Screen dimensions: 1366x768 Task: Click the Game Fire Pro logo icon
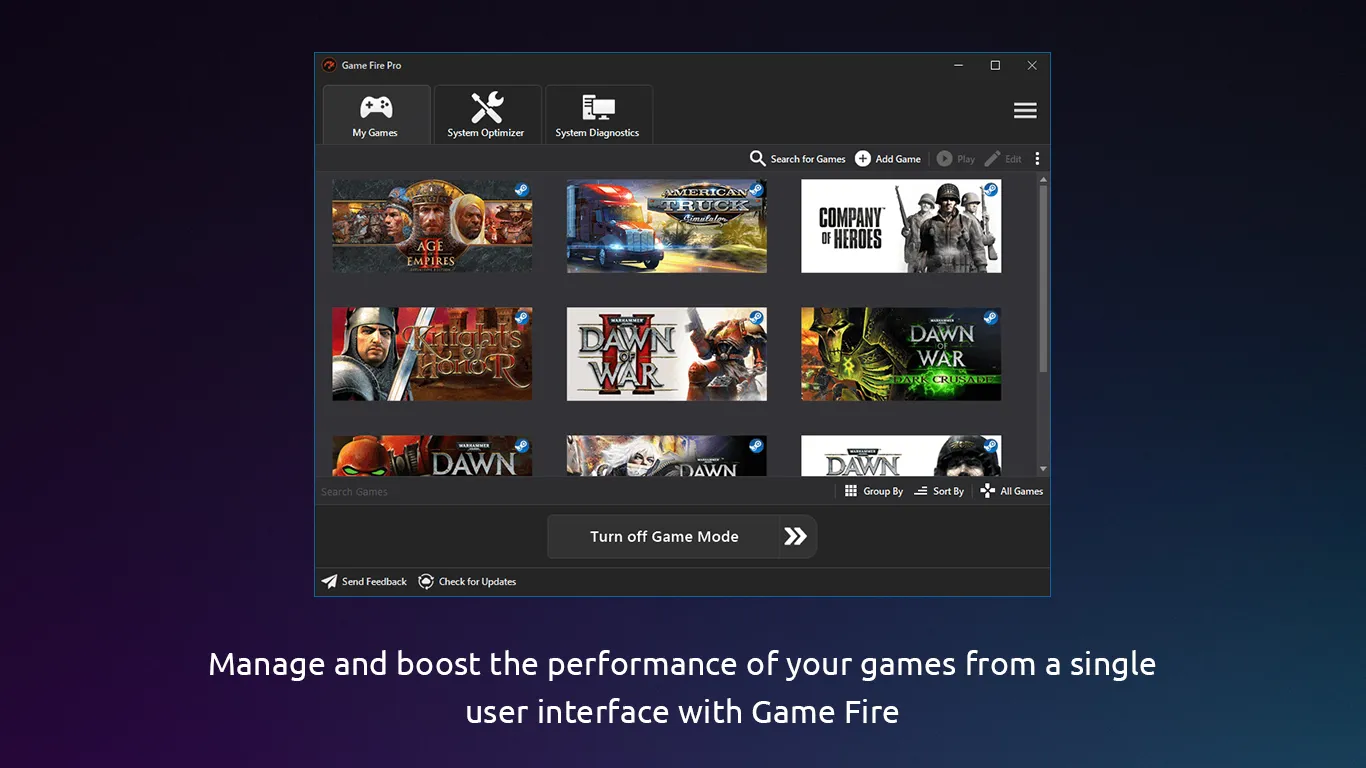pyautogui.click(x=329, y=65)
